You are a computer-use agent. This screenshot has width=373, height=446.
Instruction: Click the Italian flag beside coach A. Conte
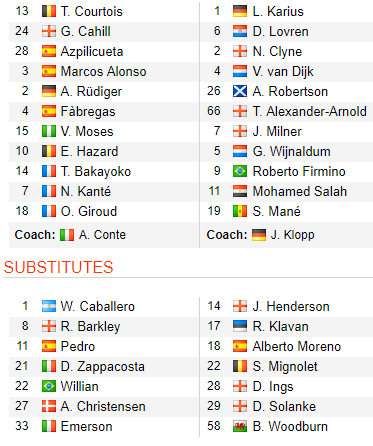click(67, 235)
